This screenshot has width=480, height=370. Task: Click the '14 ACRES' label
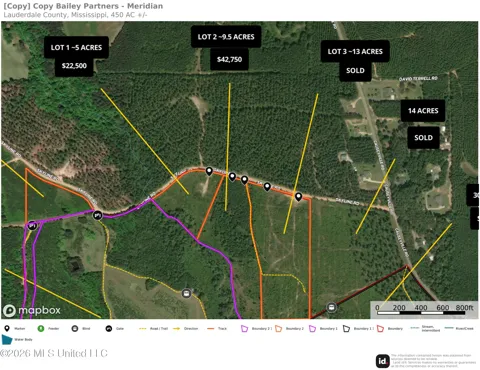423,111
